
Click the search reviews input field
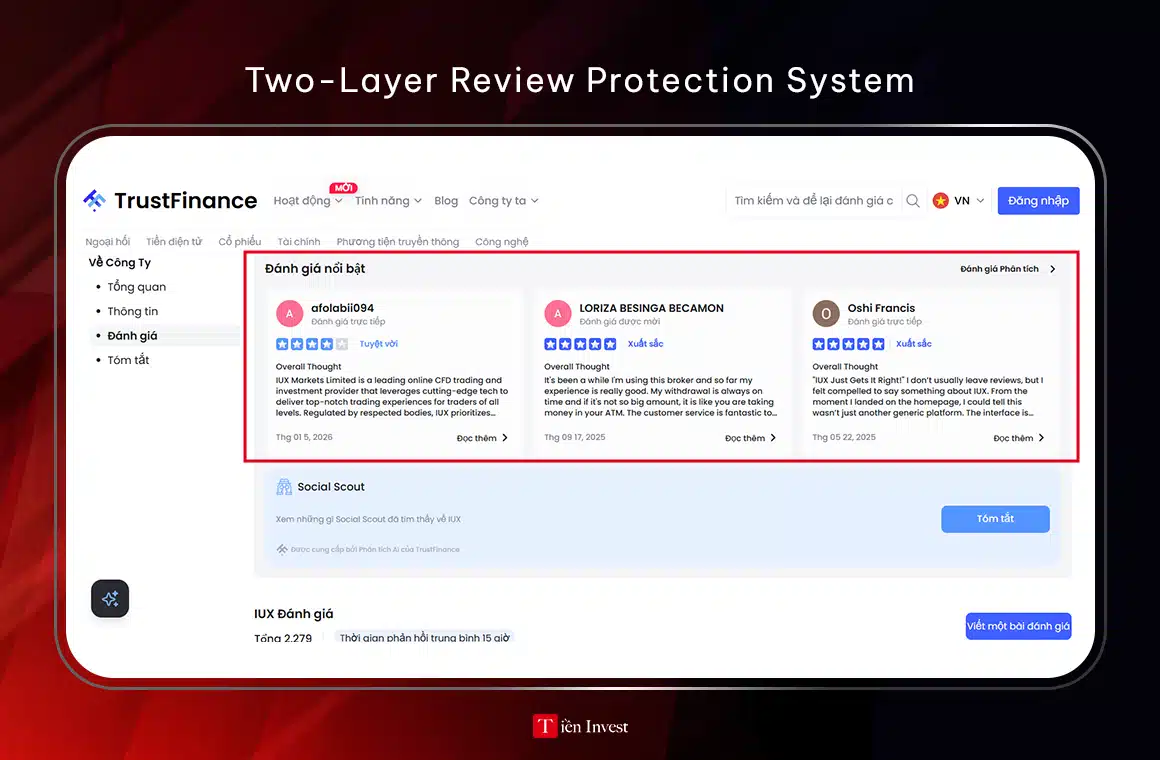click(814, 201)
